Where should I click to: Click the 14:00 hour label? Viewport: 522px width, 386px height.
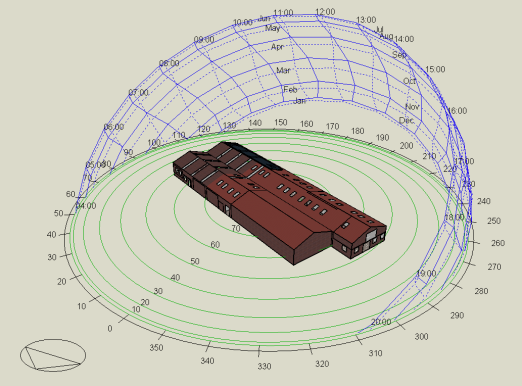(404, 39)
